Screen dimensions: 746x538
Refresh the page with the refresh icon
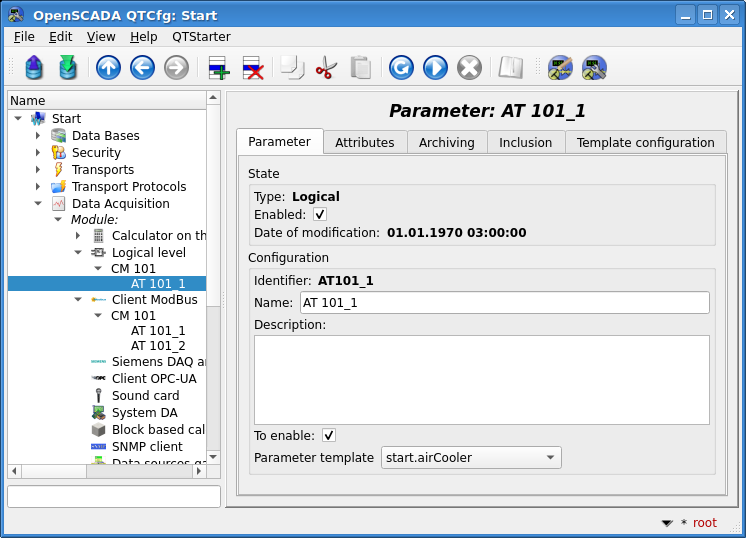401,68
